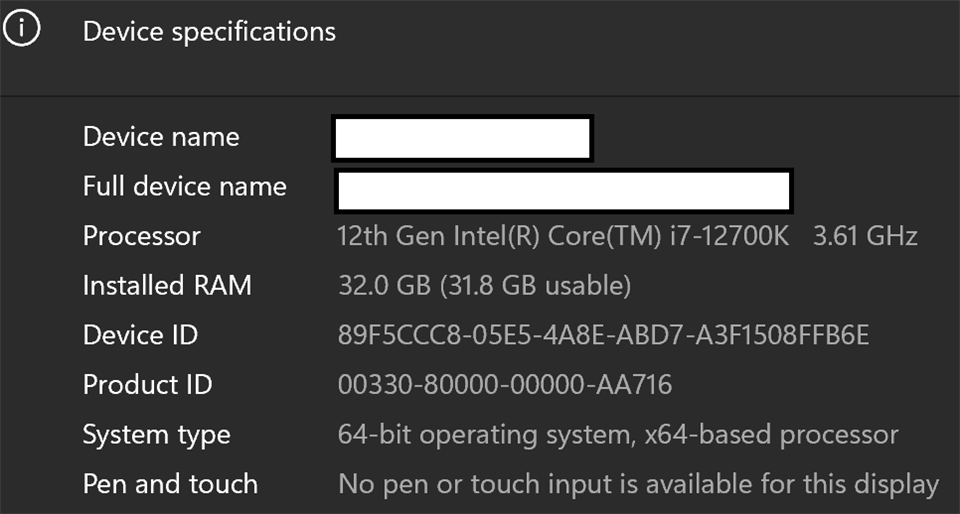Click the Pen and touch label
This screenshot has width=960, height=514.
(x=170, y=484)
